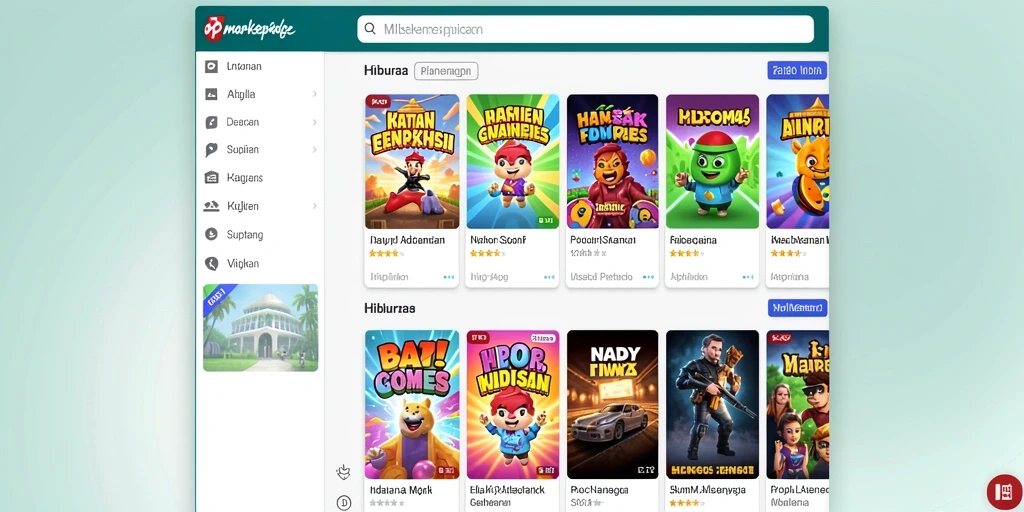This screenshot has height=512, width=1024.
Task: Open the three-dot menu on the first game card
Action: point(449,277)
